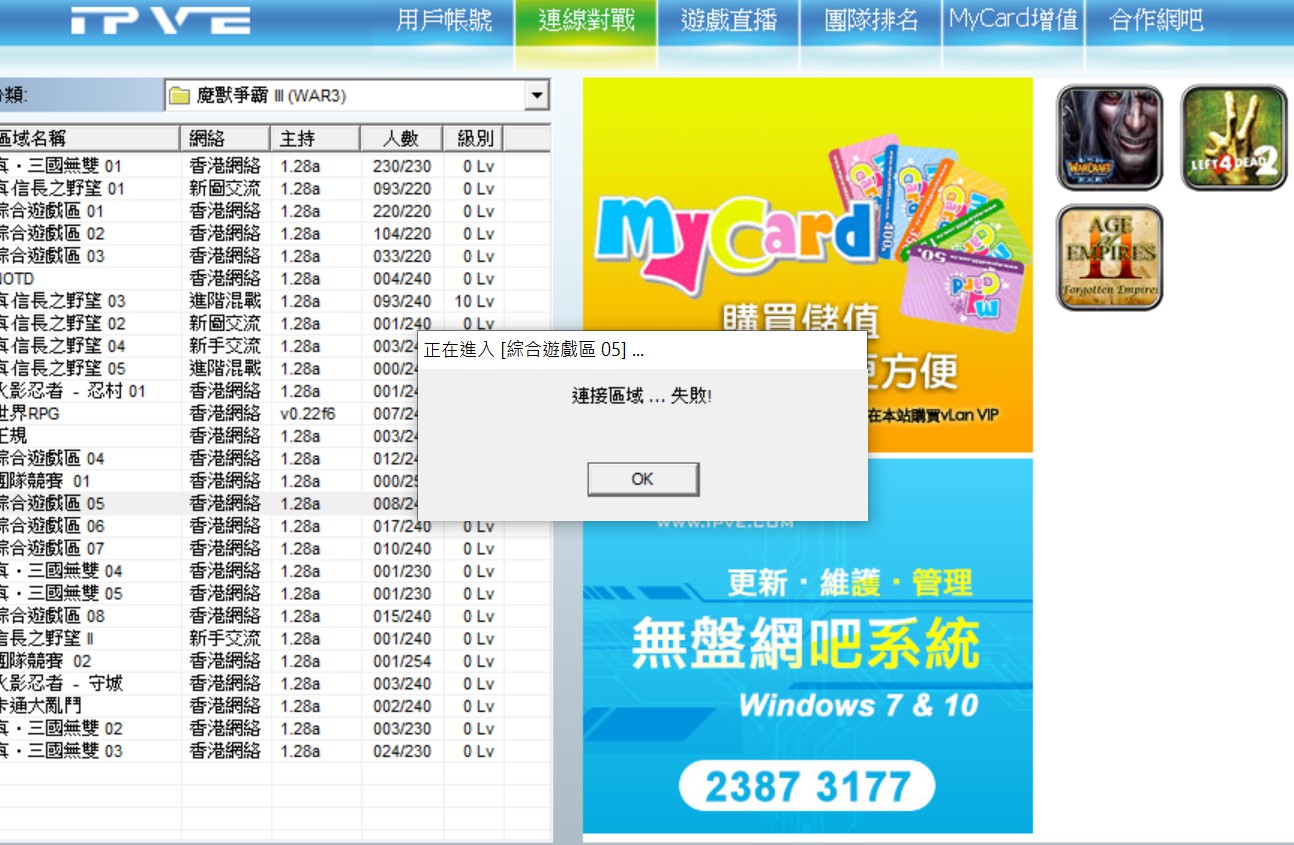Viewport: 1294px width, 845px height.
Task: Select the 信長之野望 02 room
Action: pyautogui.click(x=275, y=323)
